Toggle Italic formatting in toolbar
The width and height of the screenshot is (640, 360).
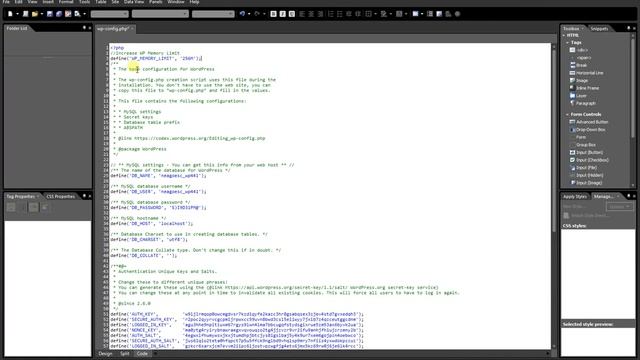282,14
